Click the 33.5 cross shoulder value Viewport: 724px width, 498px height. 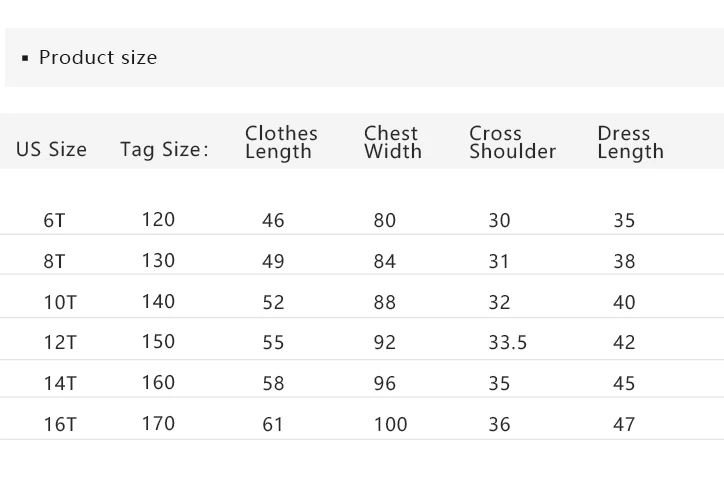click(x=508, y=342)
